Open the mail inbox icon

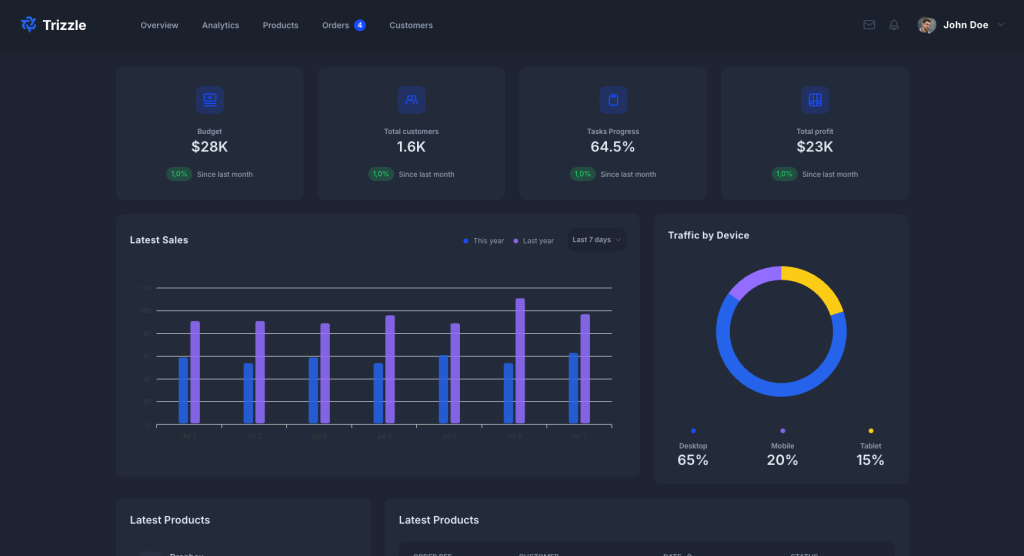point(869,25)
